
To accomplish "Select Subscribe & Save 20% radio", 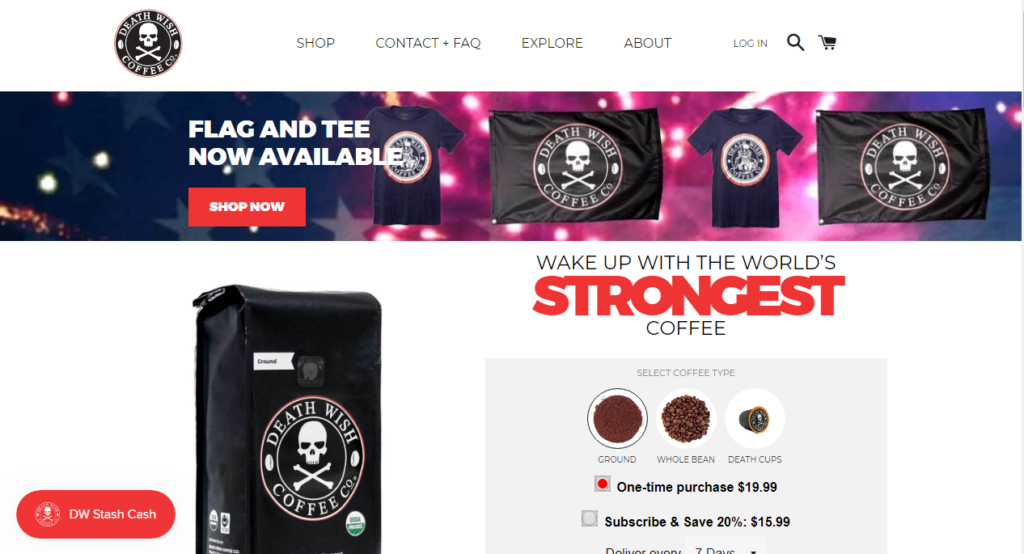I will tap(589, 519).
